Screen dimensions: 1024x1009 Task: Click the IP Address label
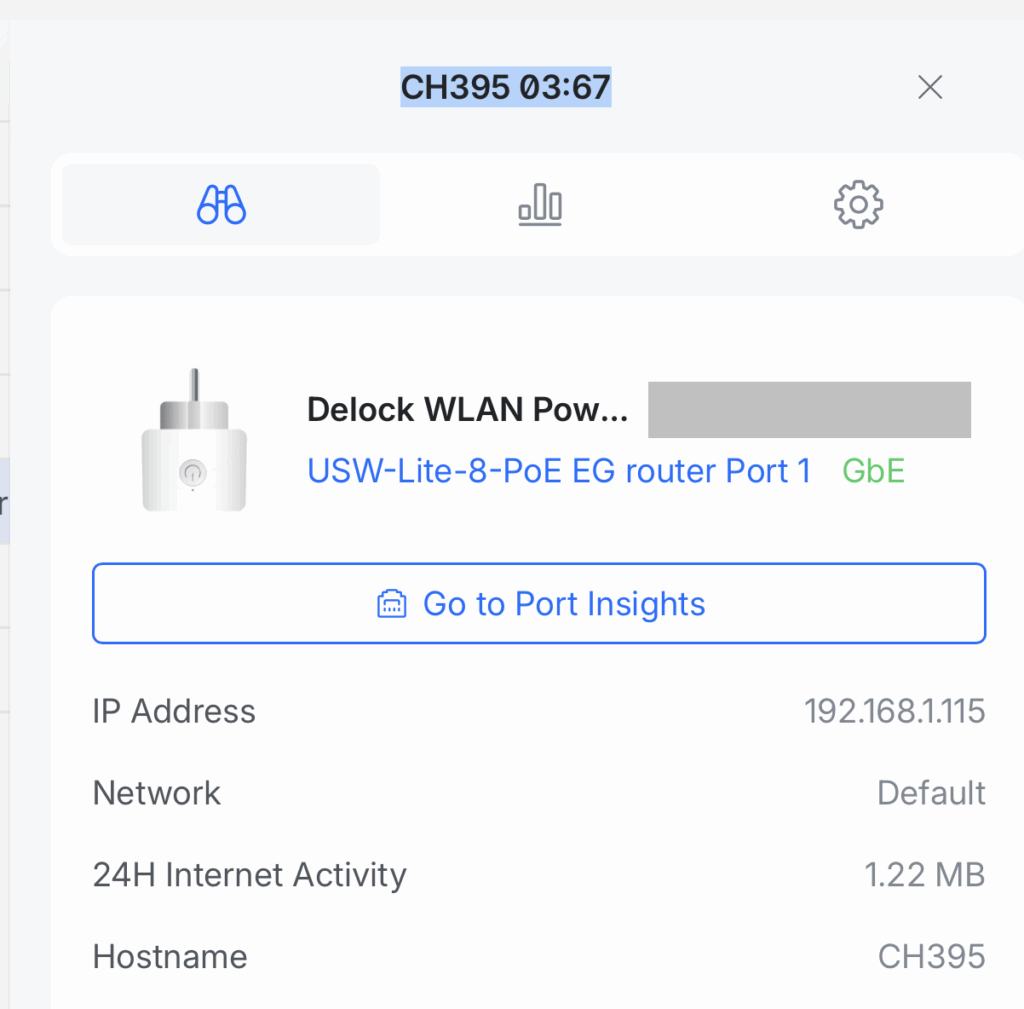[x=174, y=711]
